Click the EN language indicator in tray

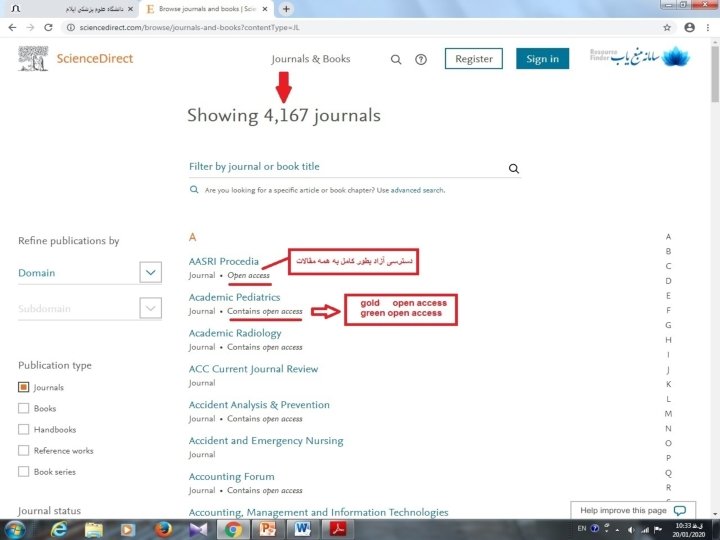coord(582,529)
